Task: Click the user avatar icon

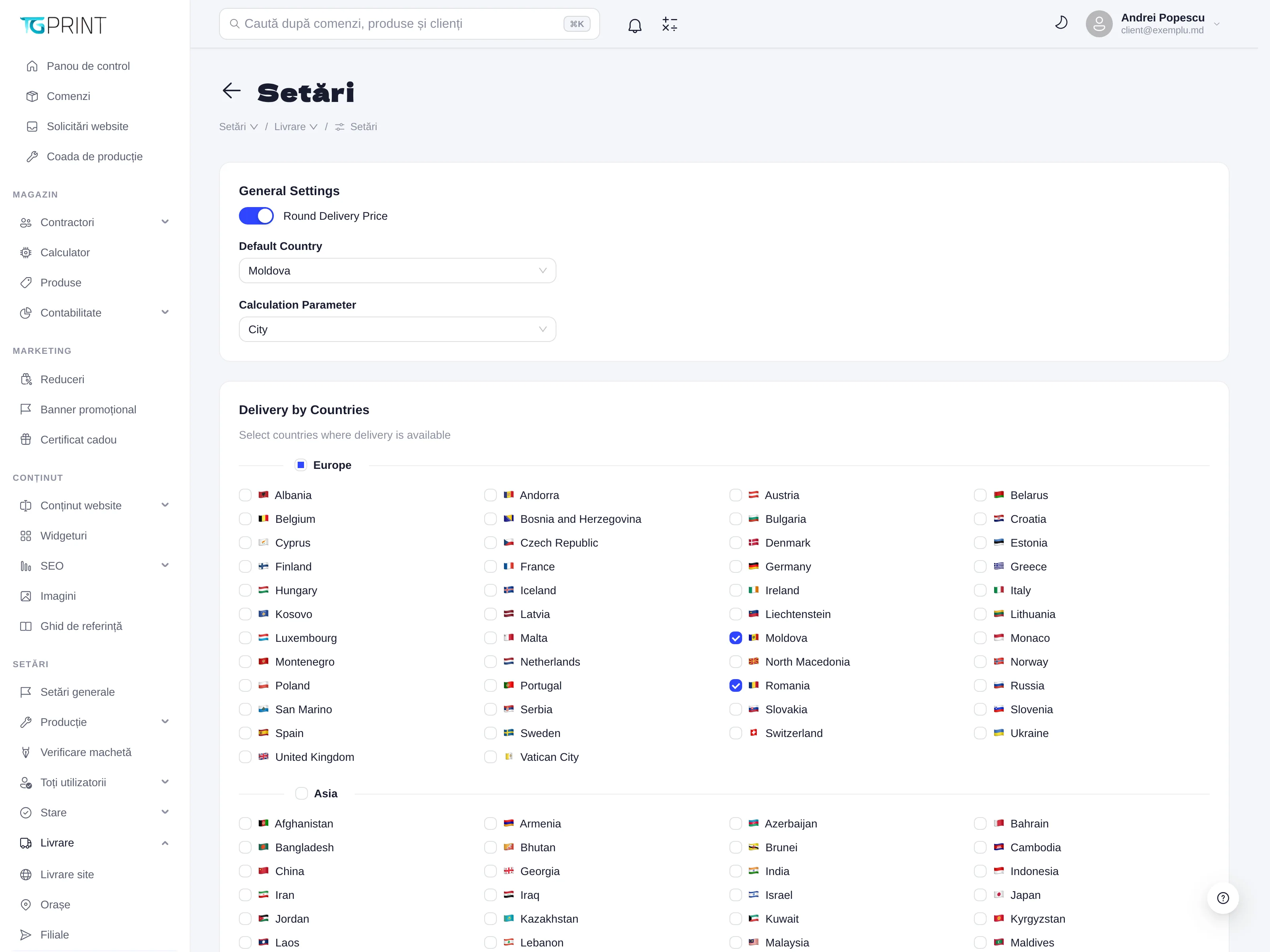Action: pyautogui.click(x=1099, y=24)
